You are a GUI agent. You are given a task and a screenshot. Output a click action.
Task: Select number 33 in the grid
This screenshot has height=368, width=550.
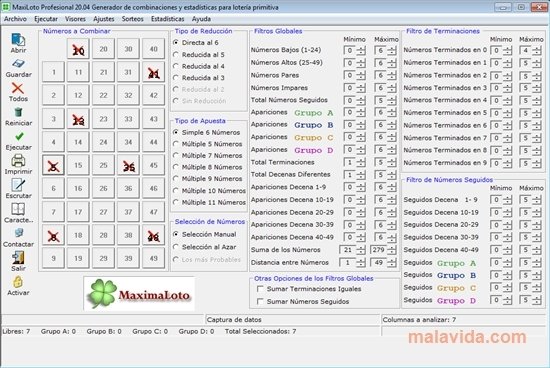tap(128, 119)
